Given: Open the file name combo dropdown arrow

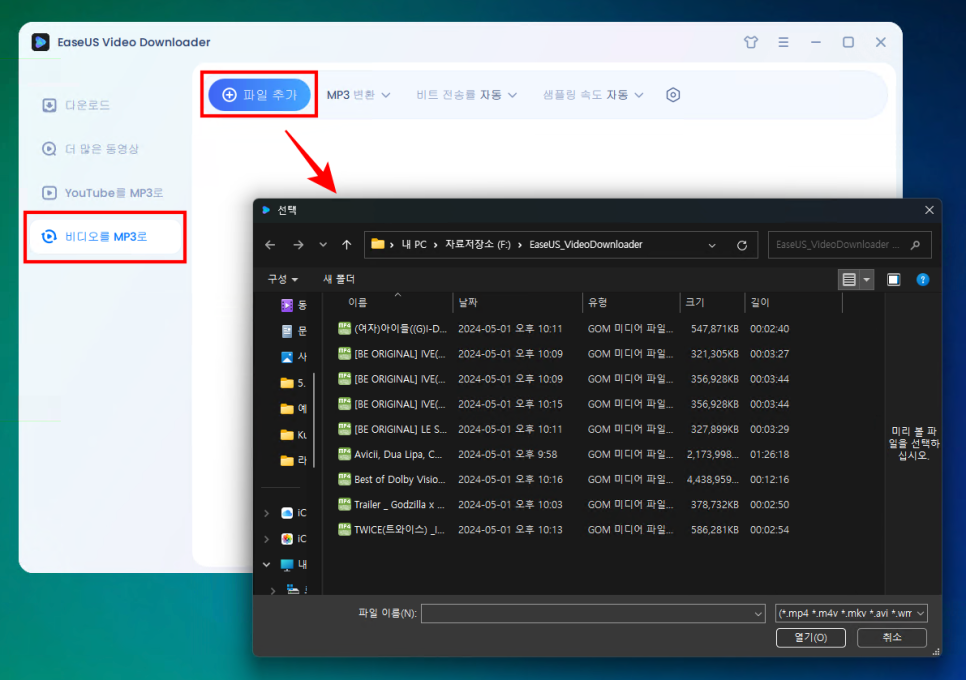Looking at the screenshot, I should click(758, 613).
